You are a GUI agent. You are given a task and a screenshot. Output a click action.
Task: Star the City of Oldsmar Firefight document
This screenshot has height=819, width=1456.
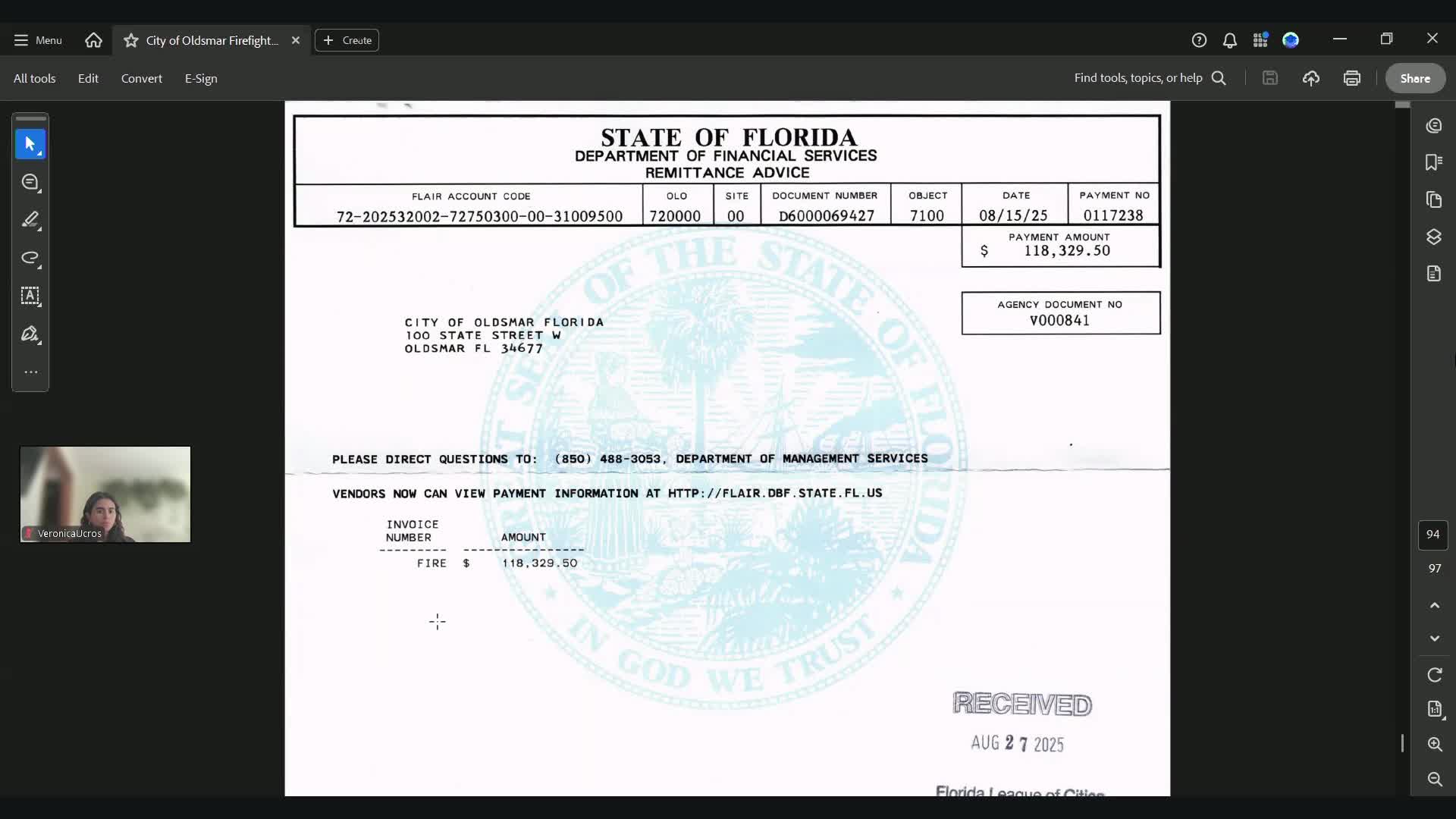tap(131, 40)
